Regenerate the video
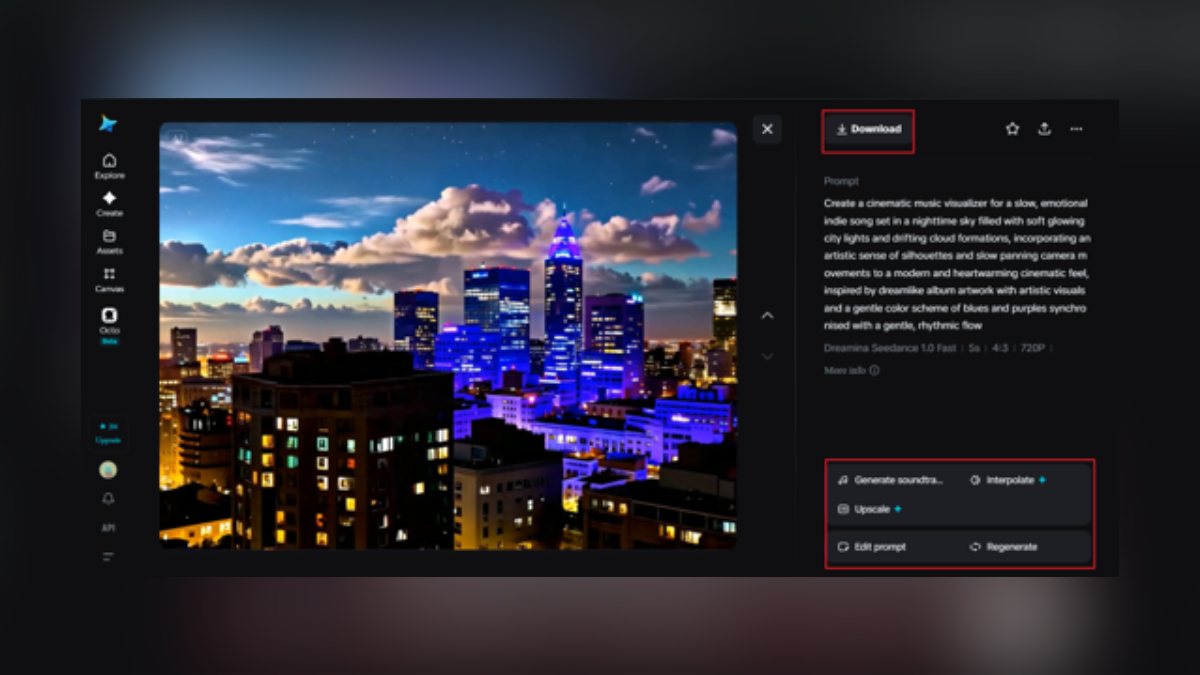 1004,547
